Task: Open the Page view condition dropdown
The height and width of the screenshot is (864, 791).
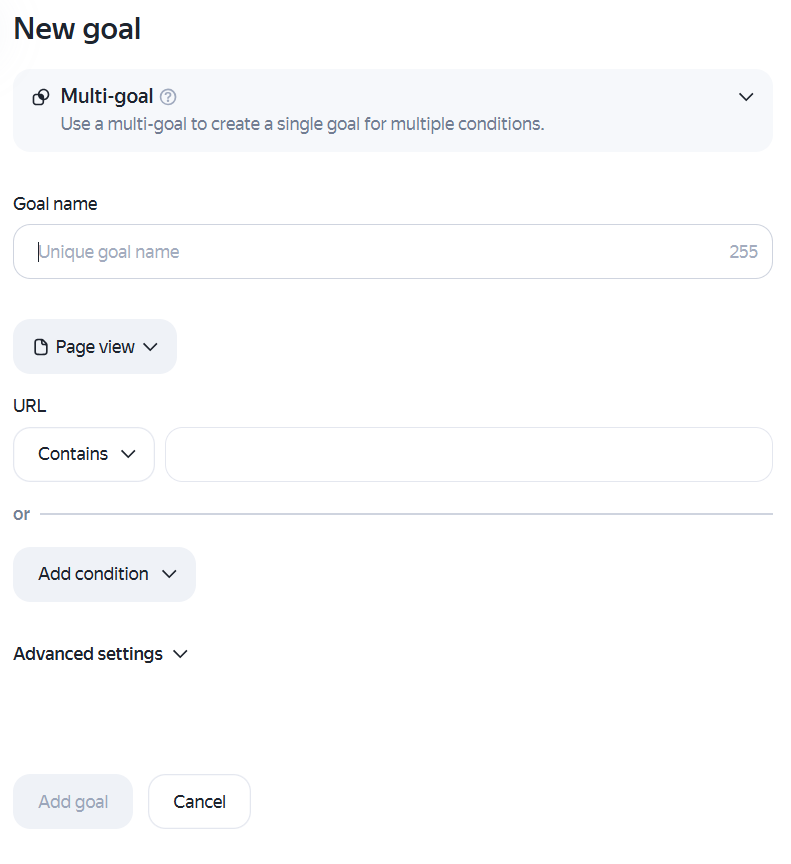Action: pos(95,347)
